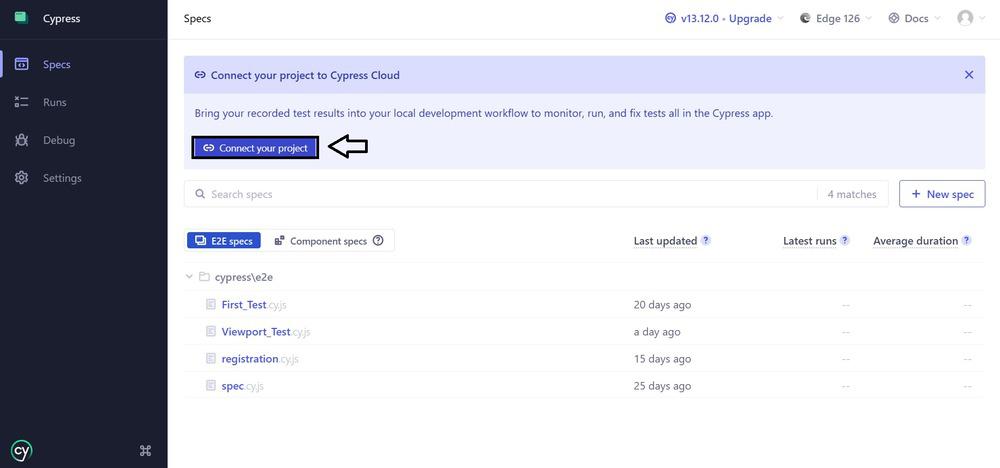The height and width of the screenshot is (468, 1000).
Task: Click the Settings gear icon in sidebar
Action: click(x=22, y=178)
